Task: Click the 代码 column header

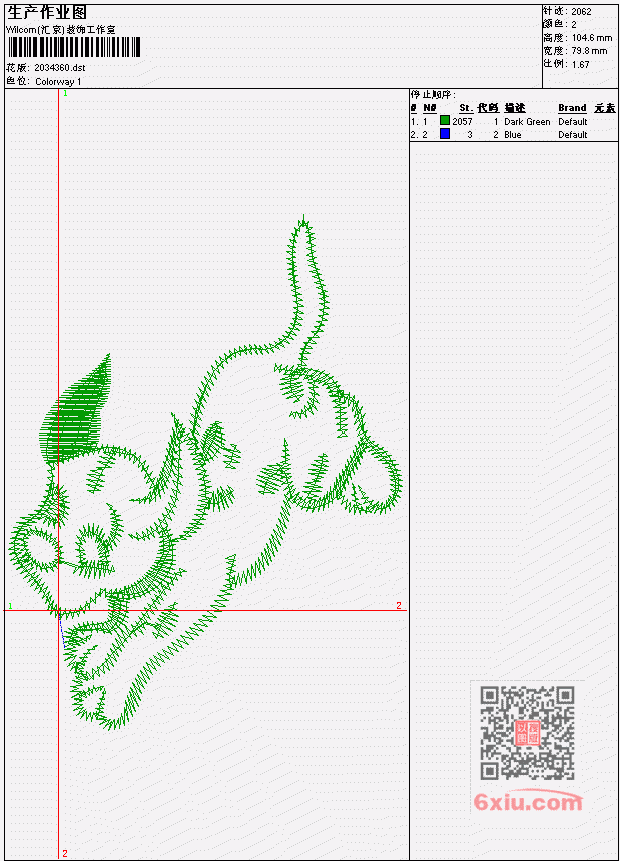Action: [x=488, y=108]
